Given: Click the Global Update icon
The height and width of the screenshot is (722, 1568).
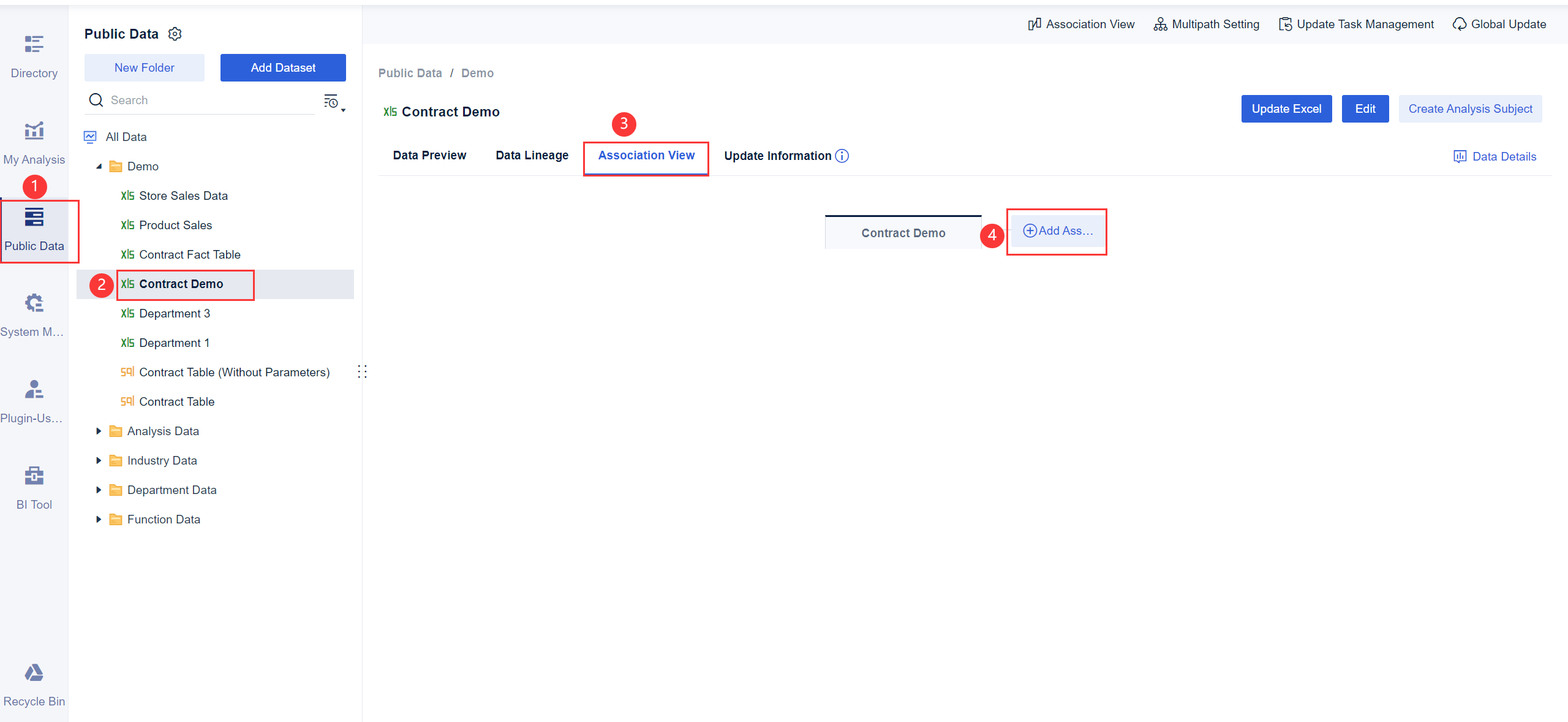Looking at the screenshot, I should pyautogui.click(x=1461, y=24).
